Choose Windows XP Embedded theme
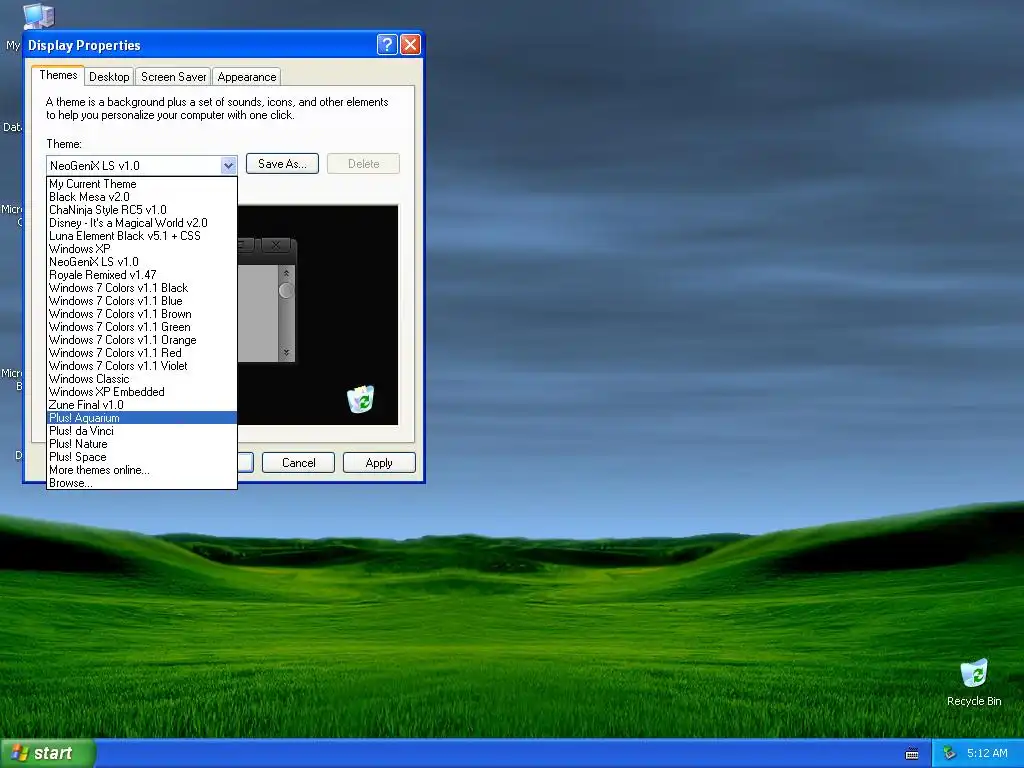The width and height of the screenshot is (1024, 768). 142,392
